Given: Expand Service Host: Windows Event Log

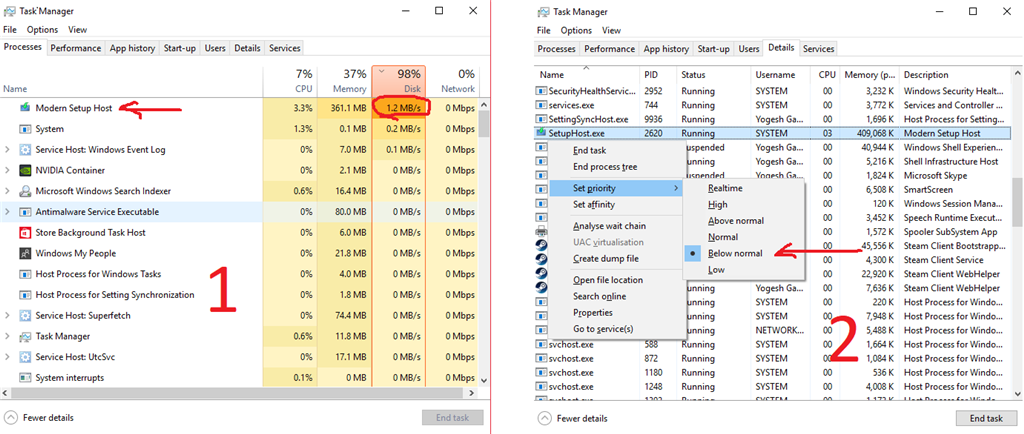Looking at the screenshot, I should (8, 149).
